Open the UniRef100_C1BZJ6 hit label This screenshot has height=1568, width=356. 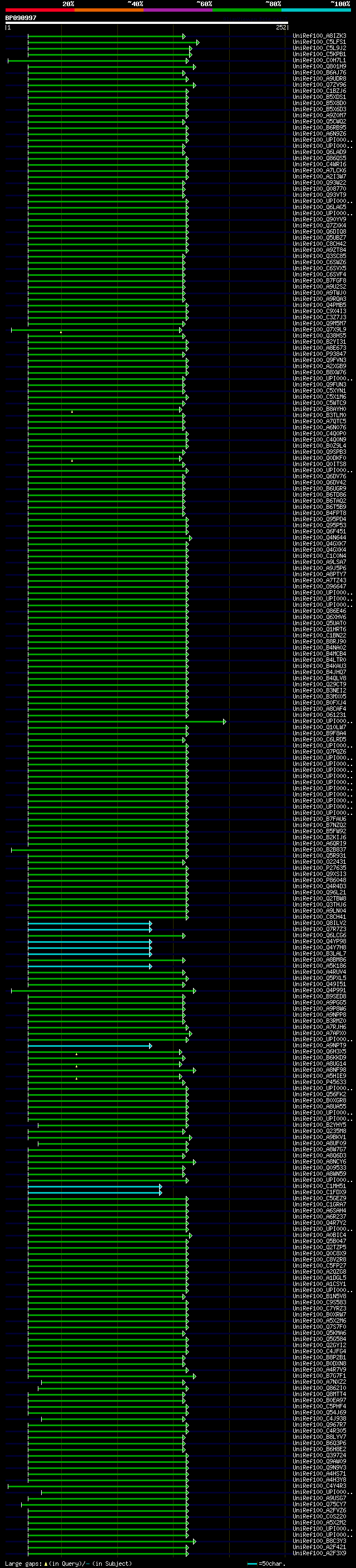coord(319,91)
